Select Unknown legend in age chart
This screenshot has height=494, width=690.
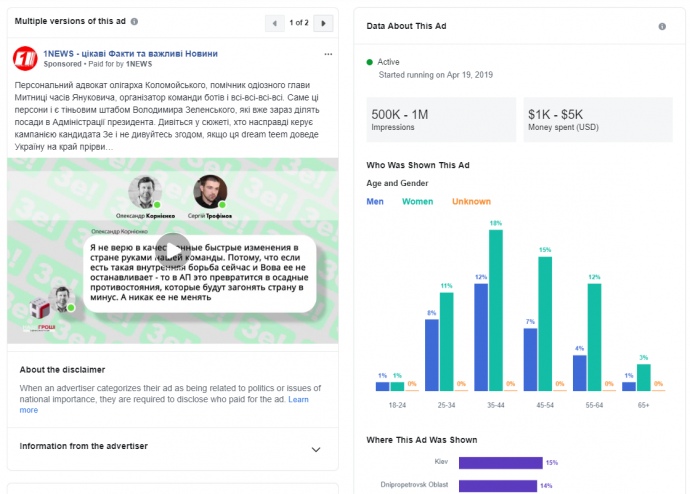[471, 201]
